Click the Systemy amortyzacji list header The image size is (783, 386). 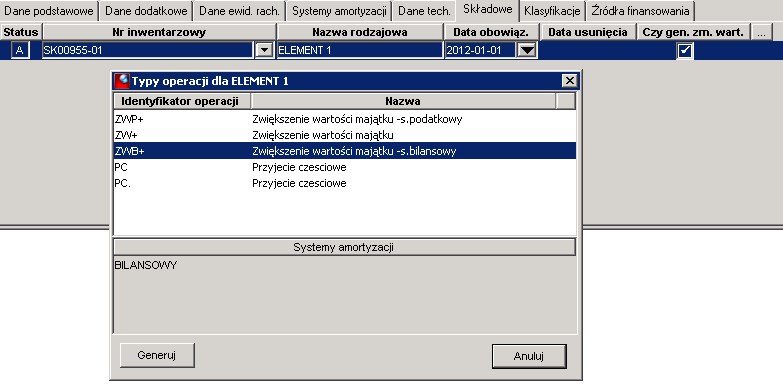[345, 247]
